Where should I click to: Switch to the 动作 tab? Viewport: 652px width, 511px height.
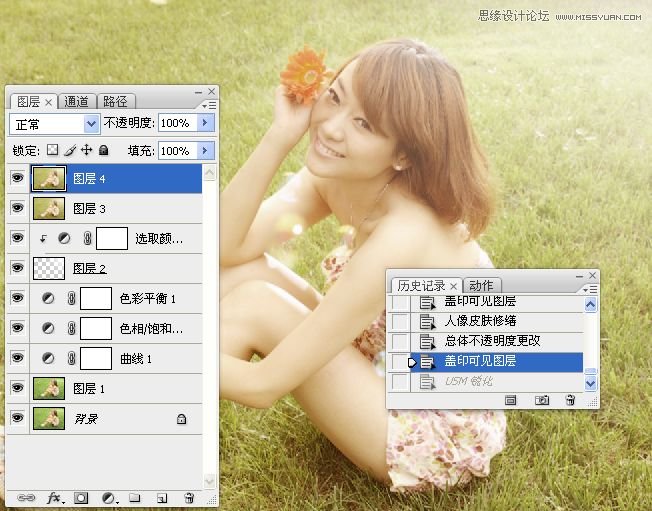coord(481,285)
